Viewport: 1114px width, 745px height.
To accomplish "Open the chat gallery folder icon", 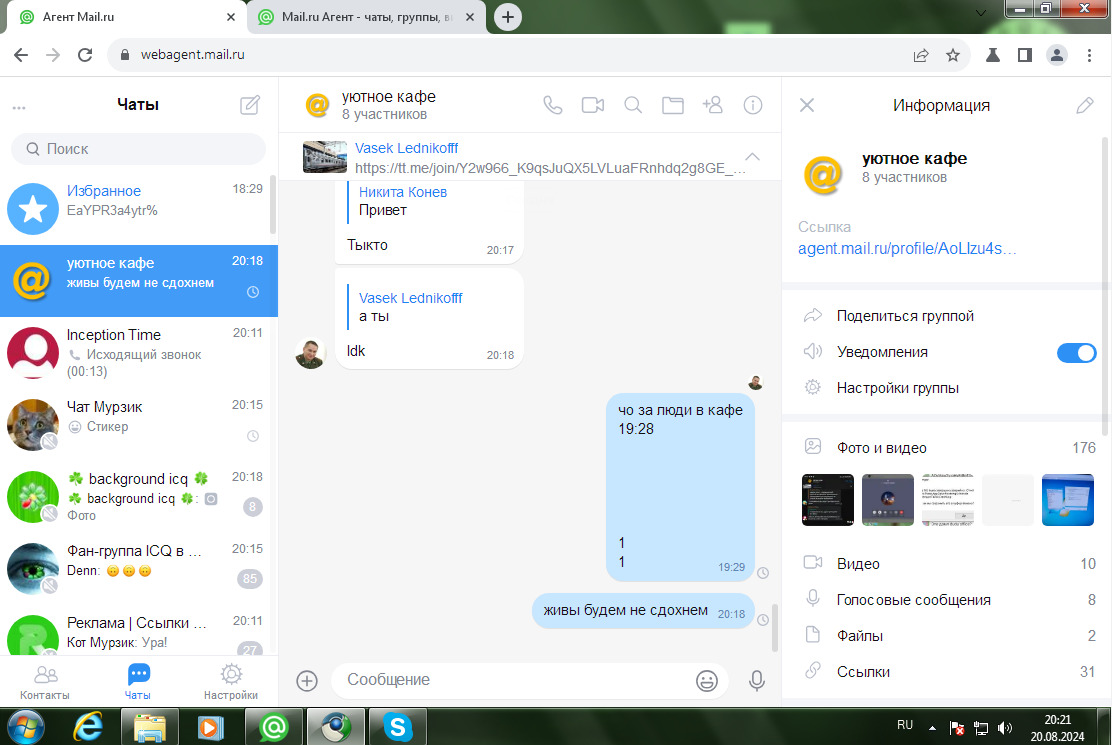I will 673,105.
